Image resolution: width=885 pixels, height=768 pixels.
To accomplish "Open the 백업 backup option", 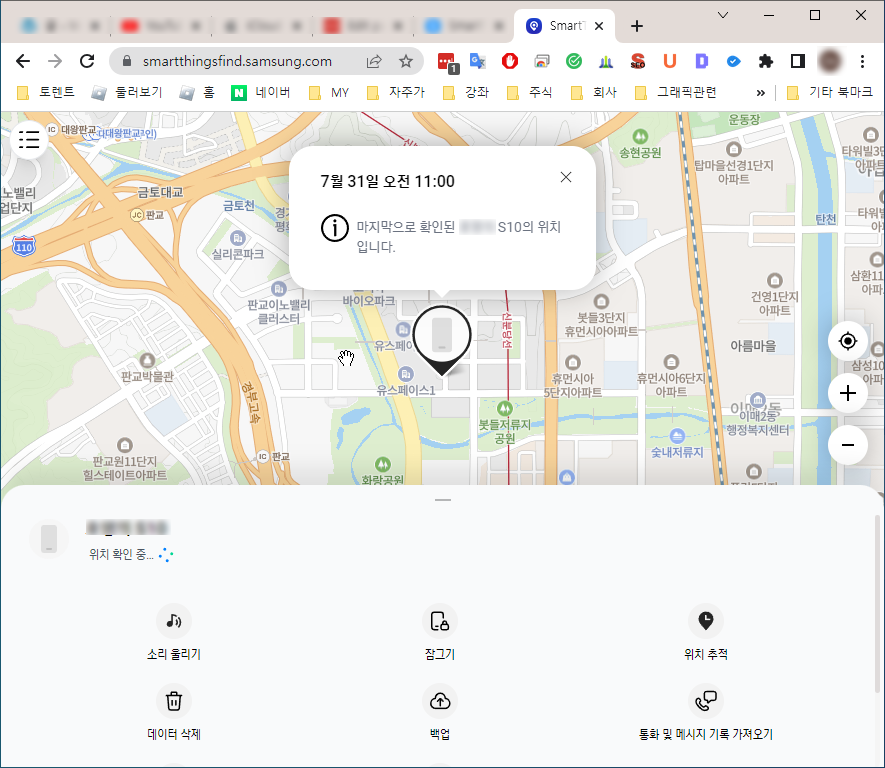I will [x=440, y=713].
